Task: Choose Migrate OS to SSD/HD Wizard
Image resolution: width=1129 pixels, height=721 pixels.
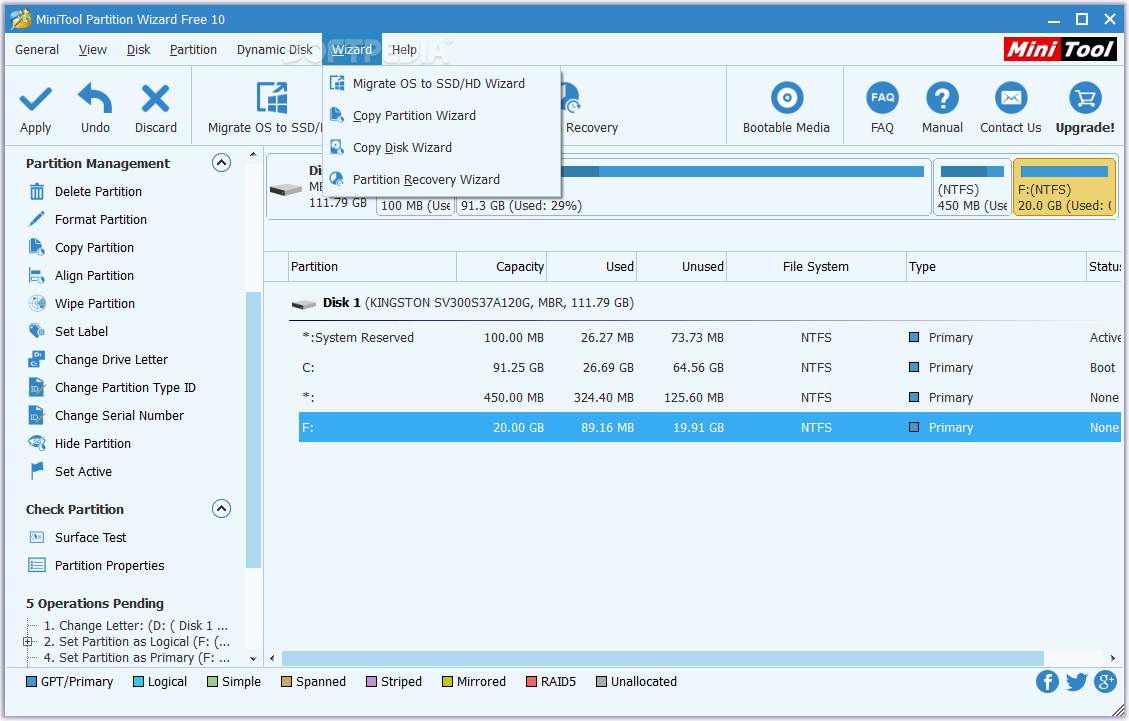Action: (441, 84)
